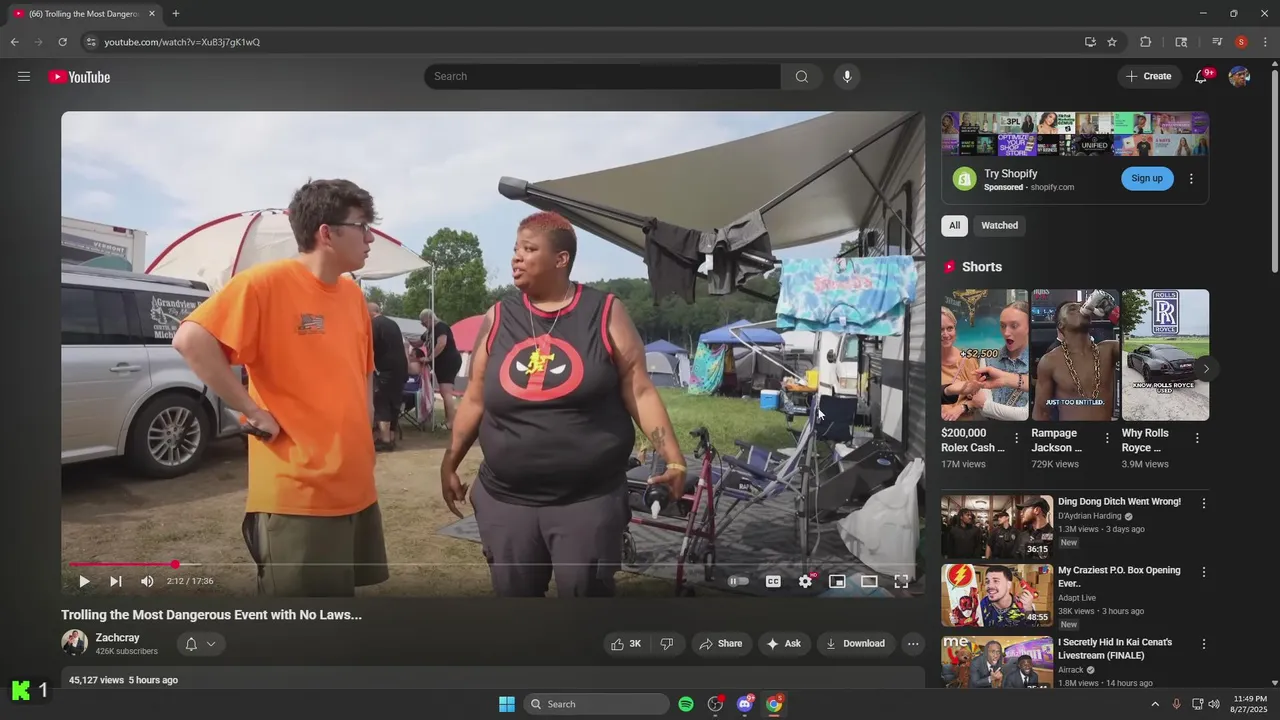This screenshot has width=1280, height=720.
Task: Open Spotify from the taskbar
Action: point(686,704)
